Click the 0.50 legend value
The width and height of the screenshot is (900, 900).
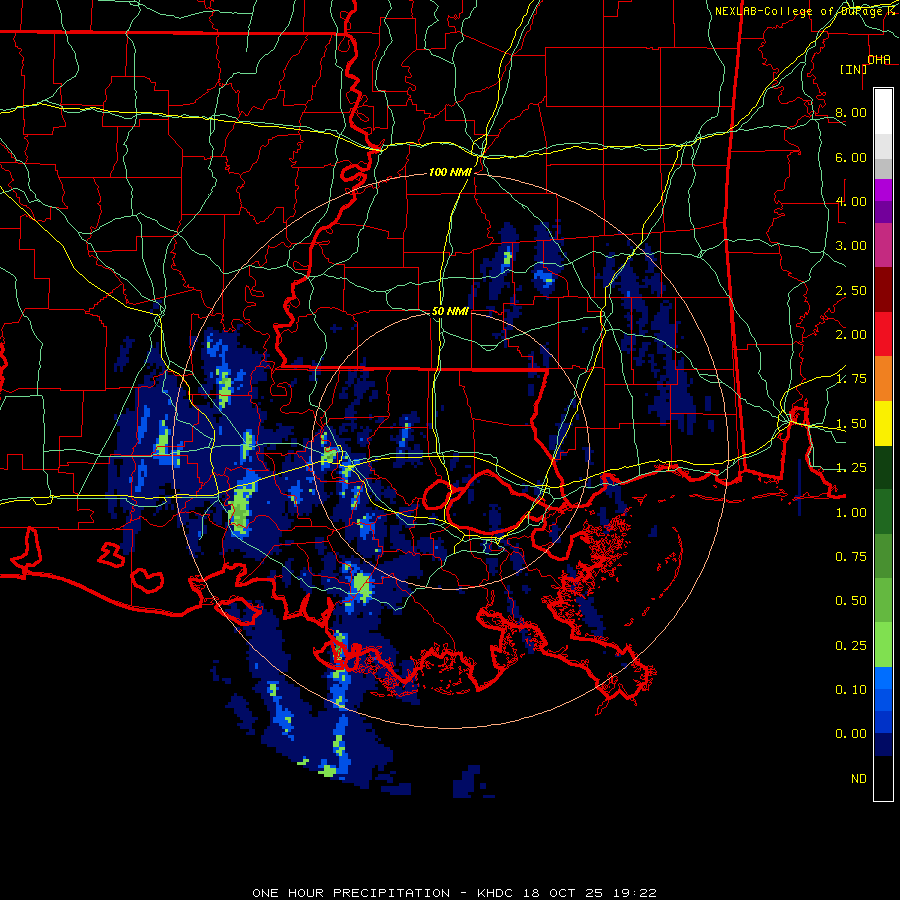click(851, 601)
